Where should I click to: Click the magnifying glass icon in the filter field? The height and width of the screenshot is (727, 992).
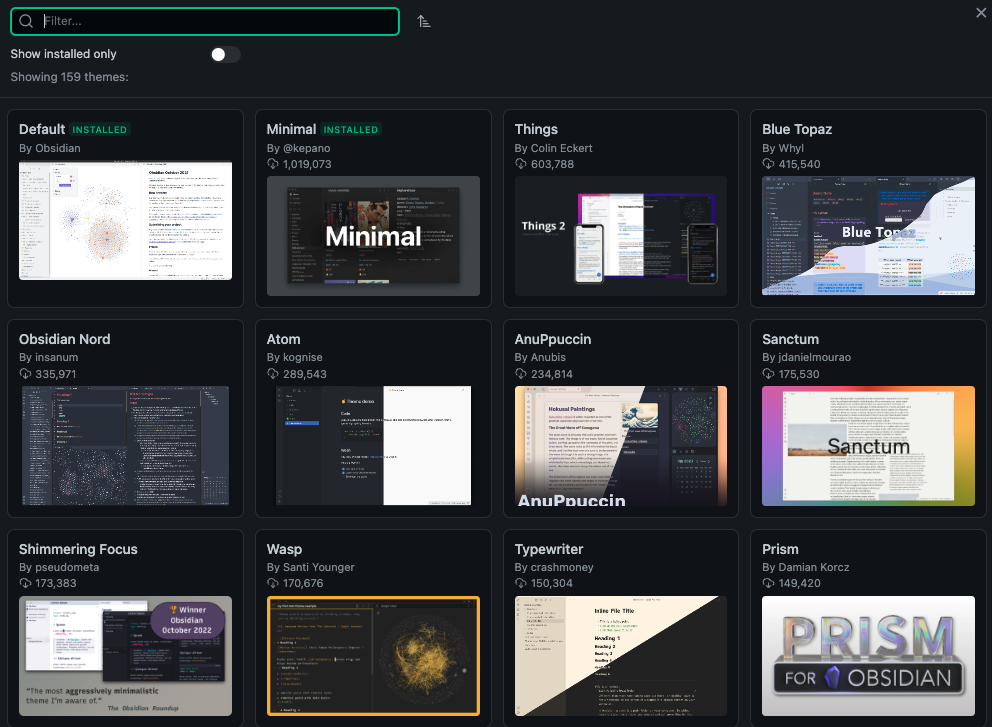coord(24,20)
